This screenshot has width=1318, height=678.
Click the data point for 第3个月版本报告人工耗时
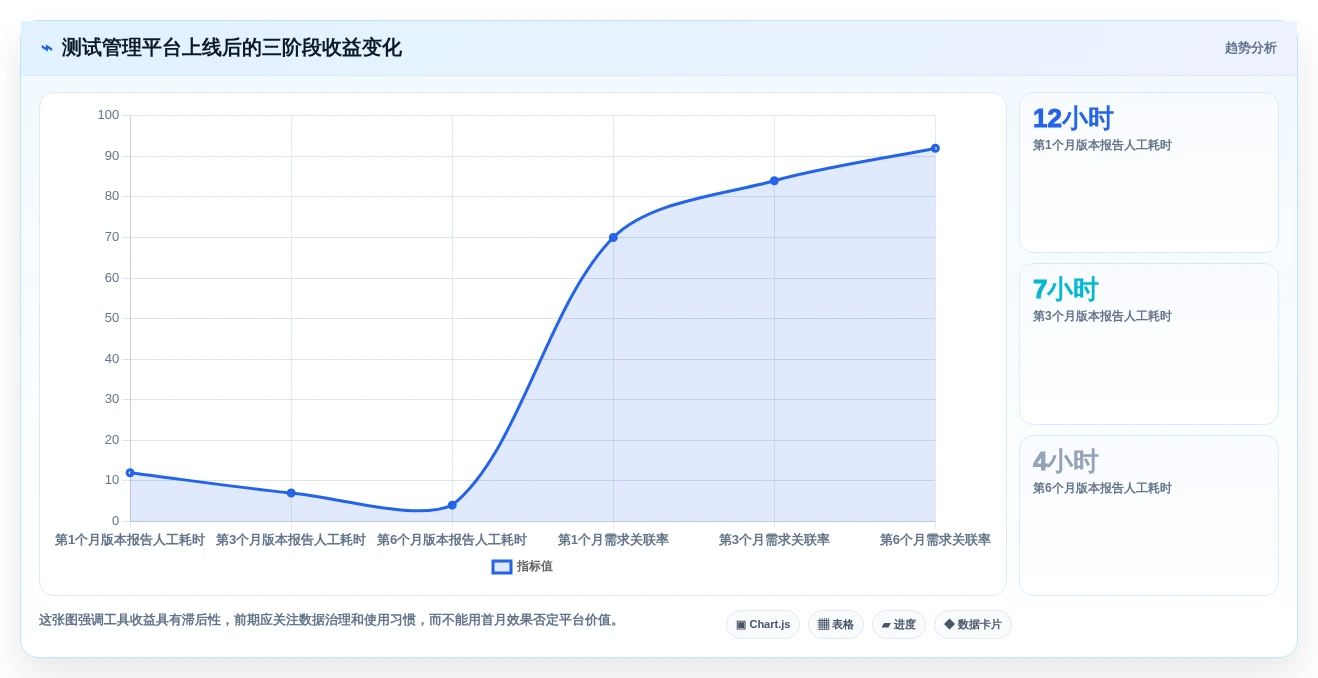click(x=291, y=493)
